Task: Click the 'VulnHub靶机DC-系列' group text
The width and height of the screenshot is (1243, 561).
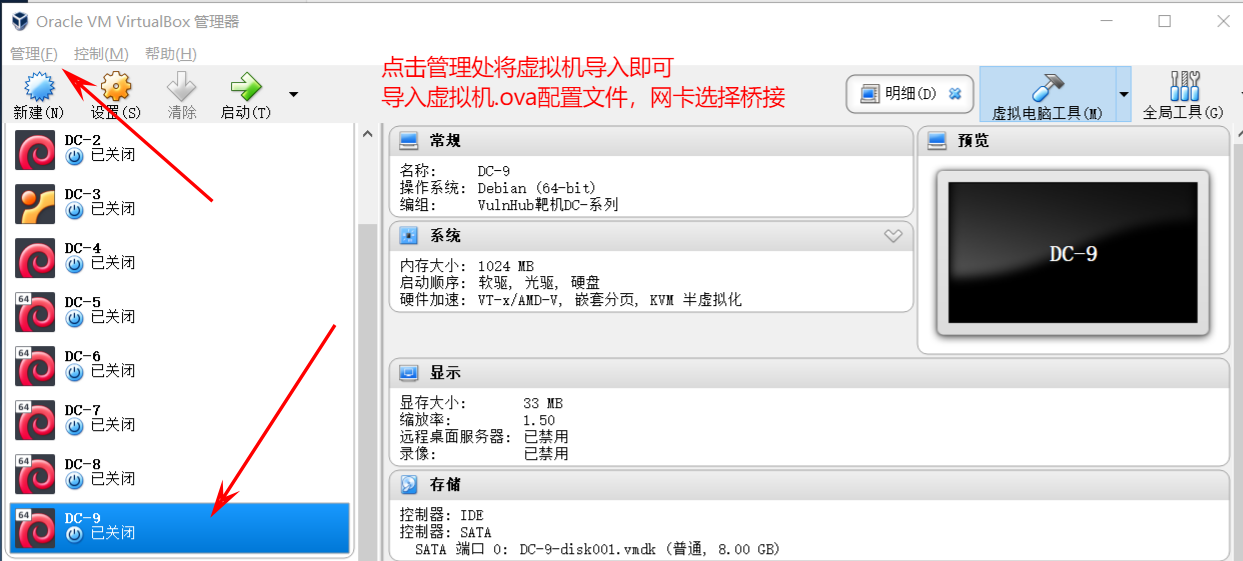Action: click(548, 205)
